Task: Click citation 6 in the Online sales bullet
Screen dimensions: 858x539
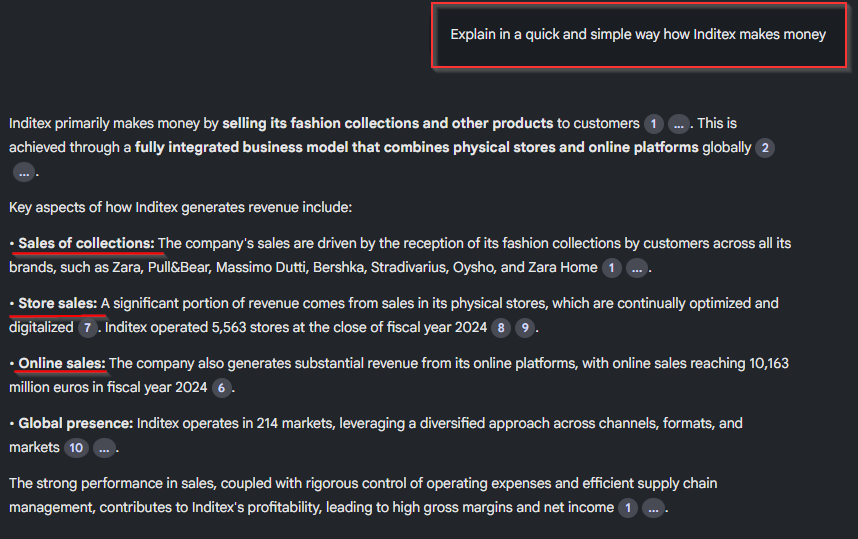Action: tap(221, 388)
